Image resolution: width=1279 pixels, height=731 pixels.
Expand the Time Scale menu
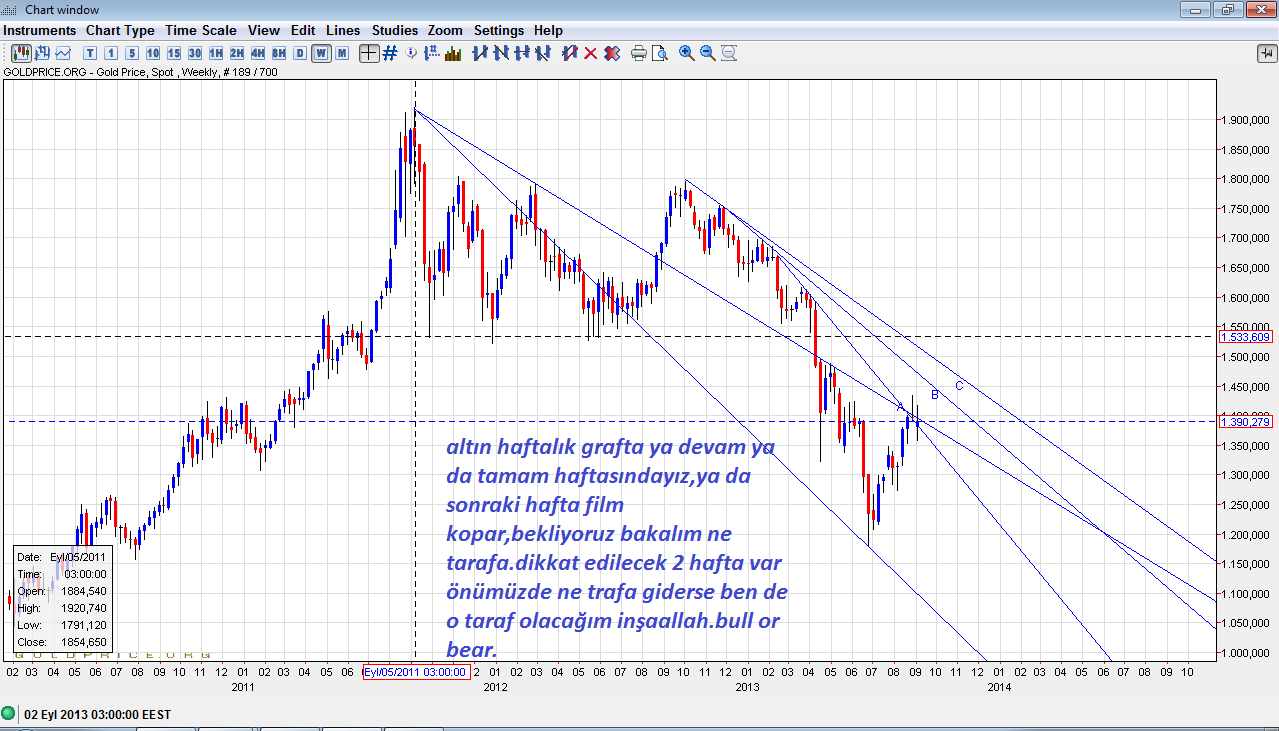coord(201,30)
